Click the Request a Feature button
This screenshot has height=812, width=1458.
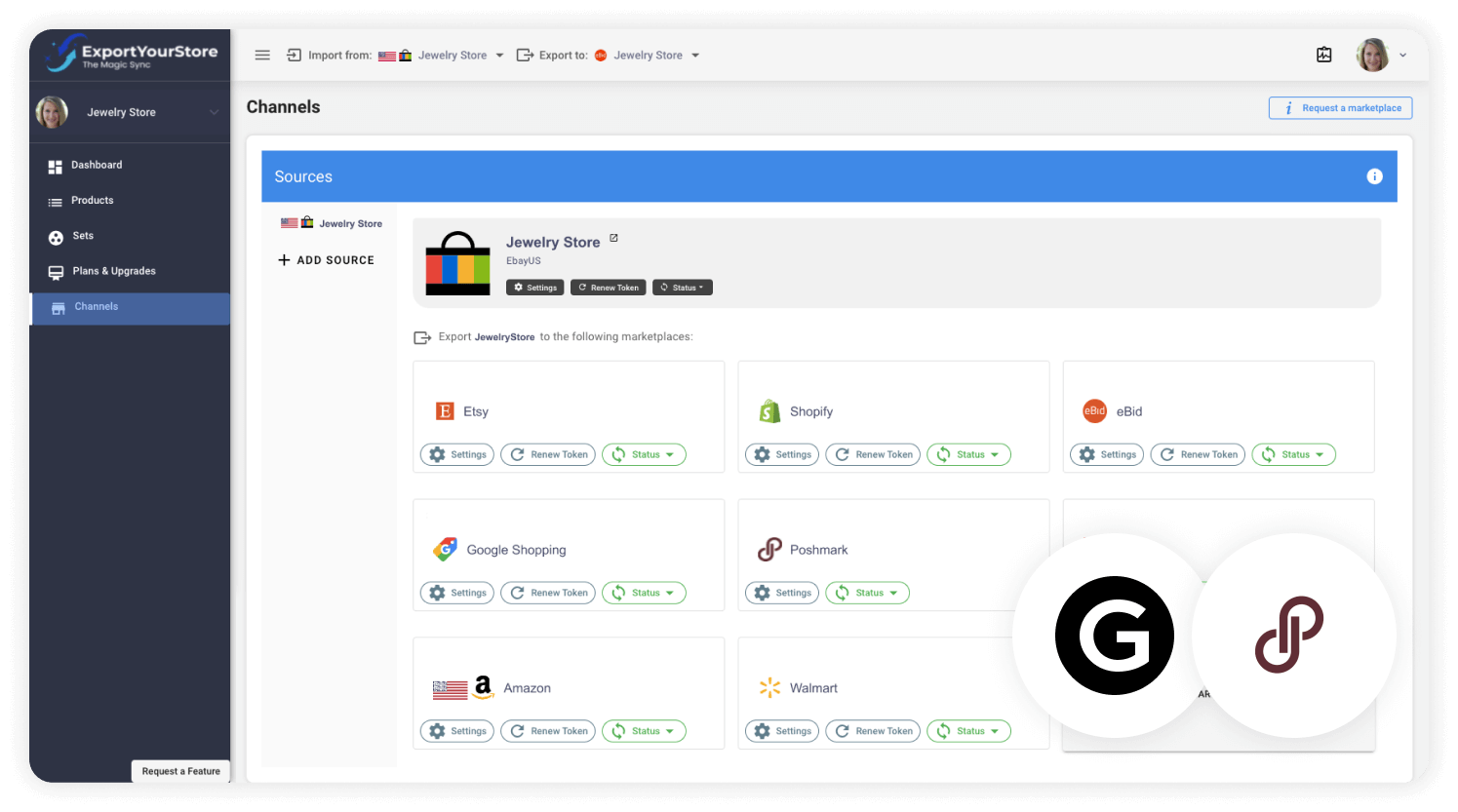[180, 771]
